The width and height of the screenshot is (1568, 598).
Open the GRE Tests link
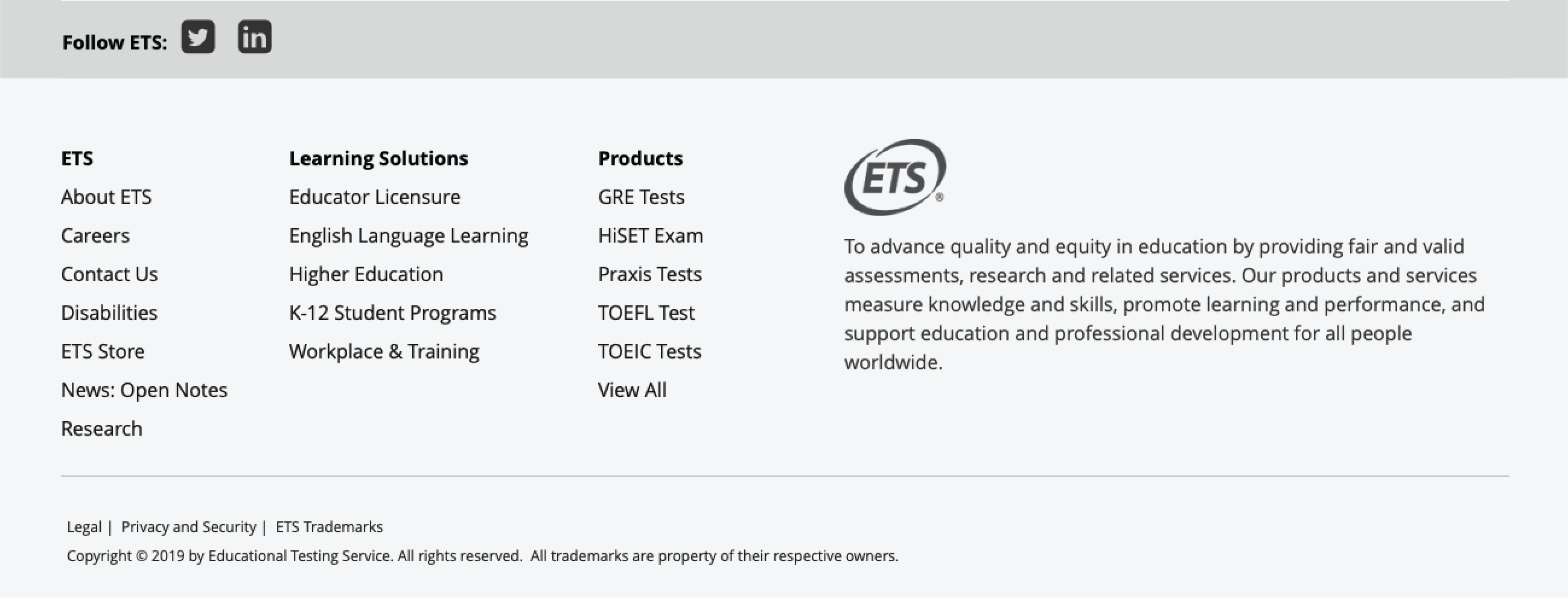[641, 197]
